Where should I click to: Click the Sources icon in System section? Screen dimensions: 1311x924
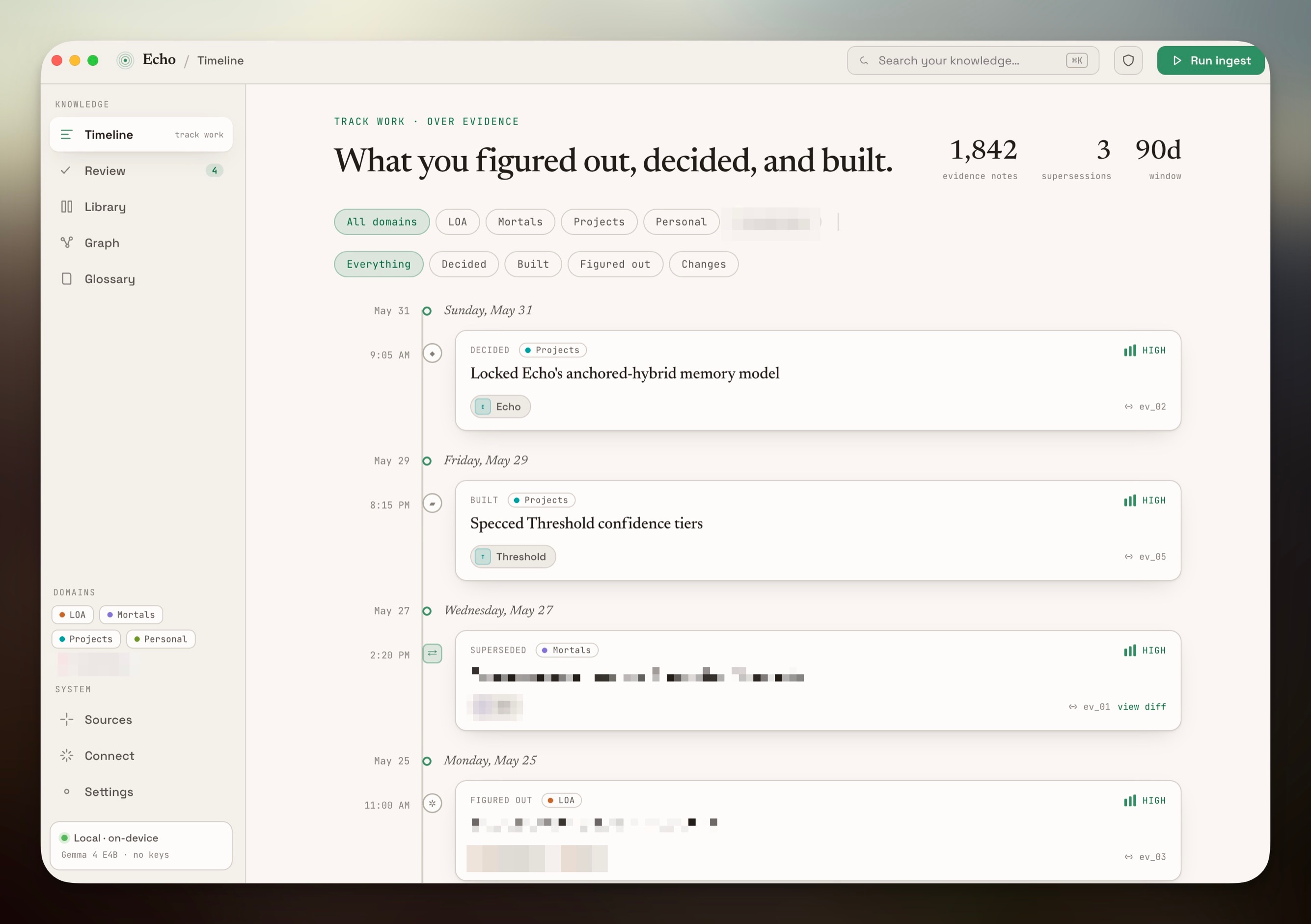point(66,720)
